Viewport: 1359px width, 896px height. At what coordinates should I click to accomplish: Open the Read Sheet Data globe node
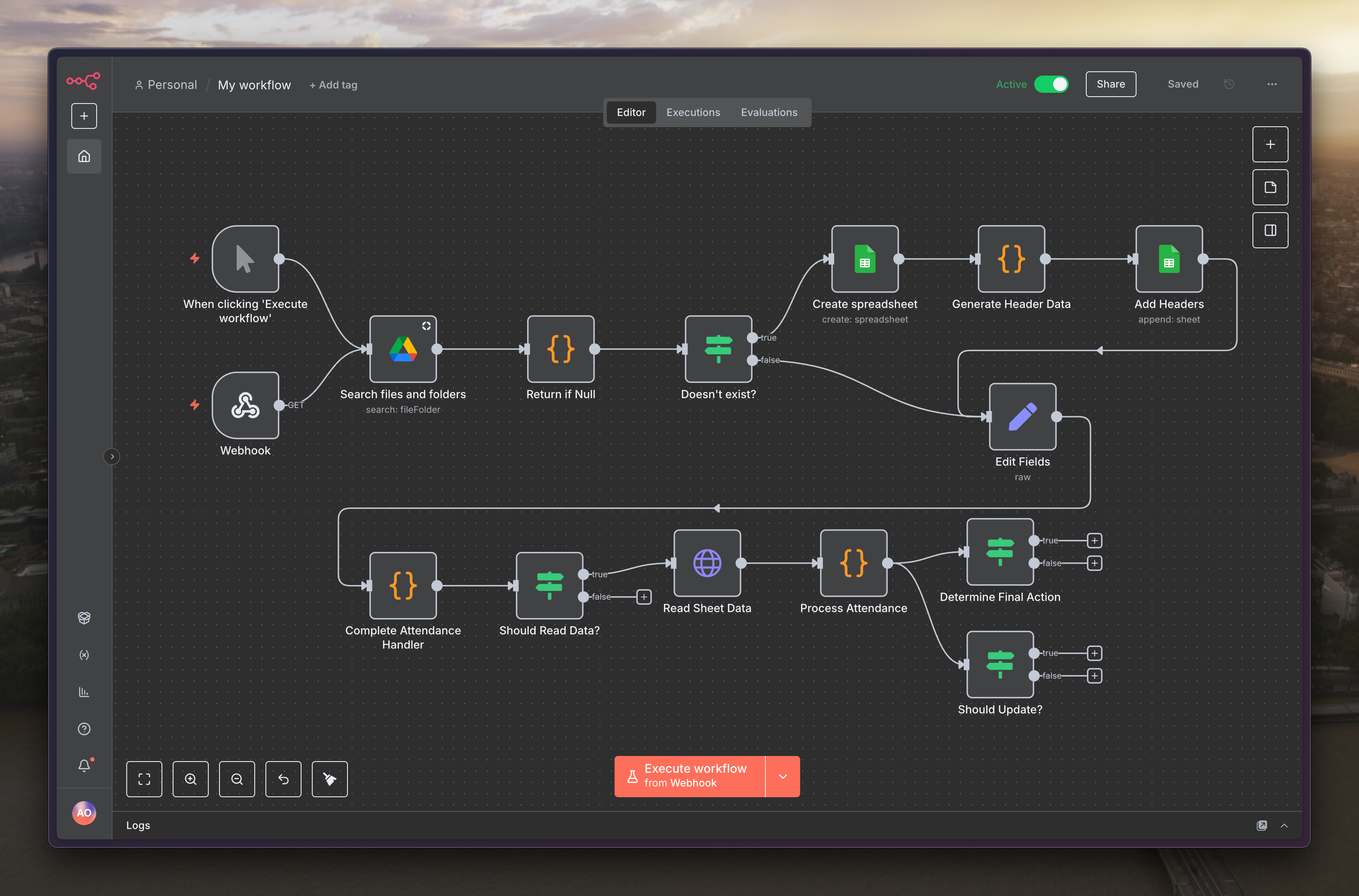tap(707, 564)
